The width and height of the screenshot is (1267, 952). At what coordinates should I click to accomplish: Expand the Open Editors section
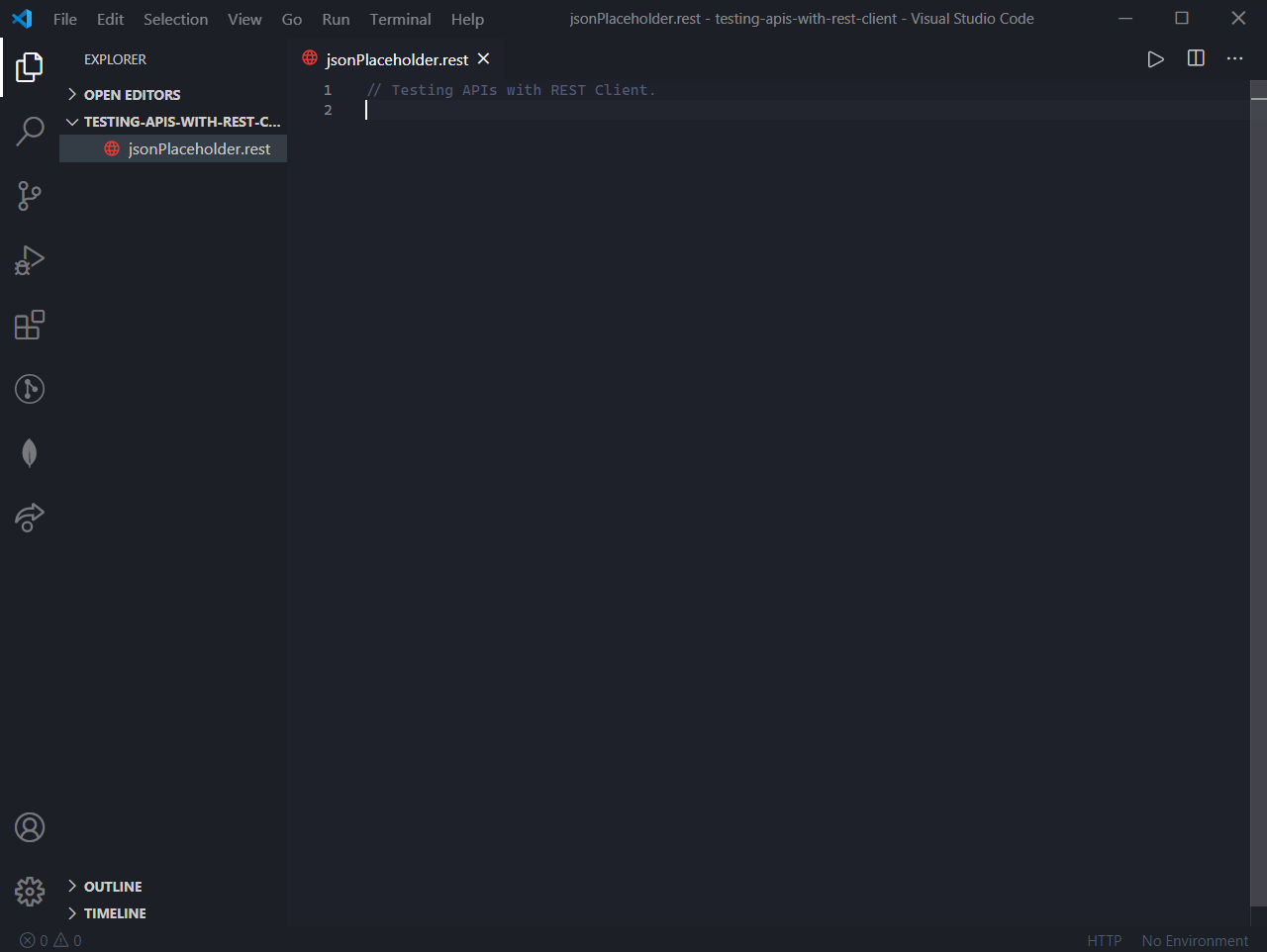coord(132,95)
